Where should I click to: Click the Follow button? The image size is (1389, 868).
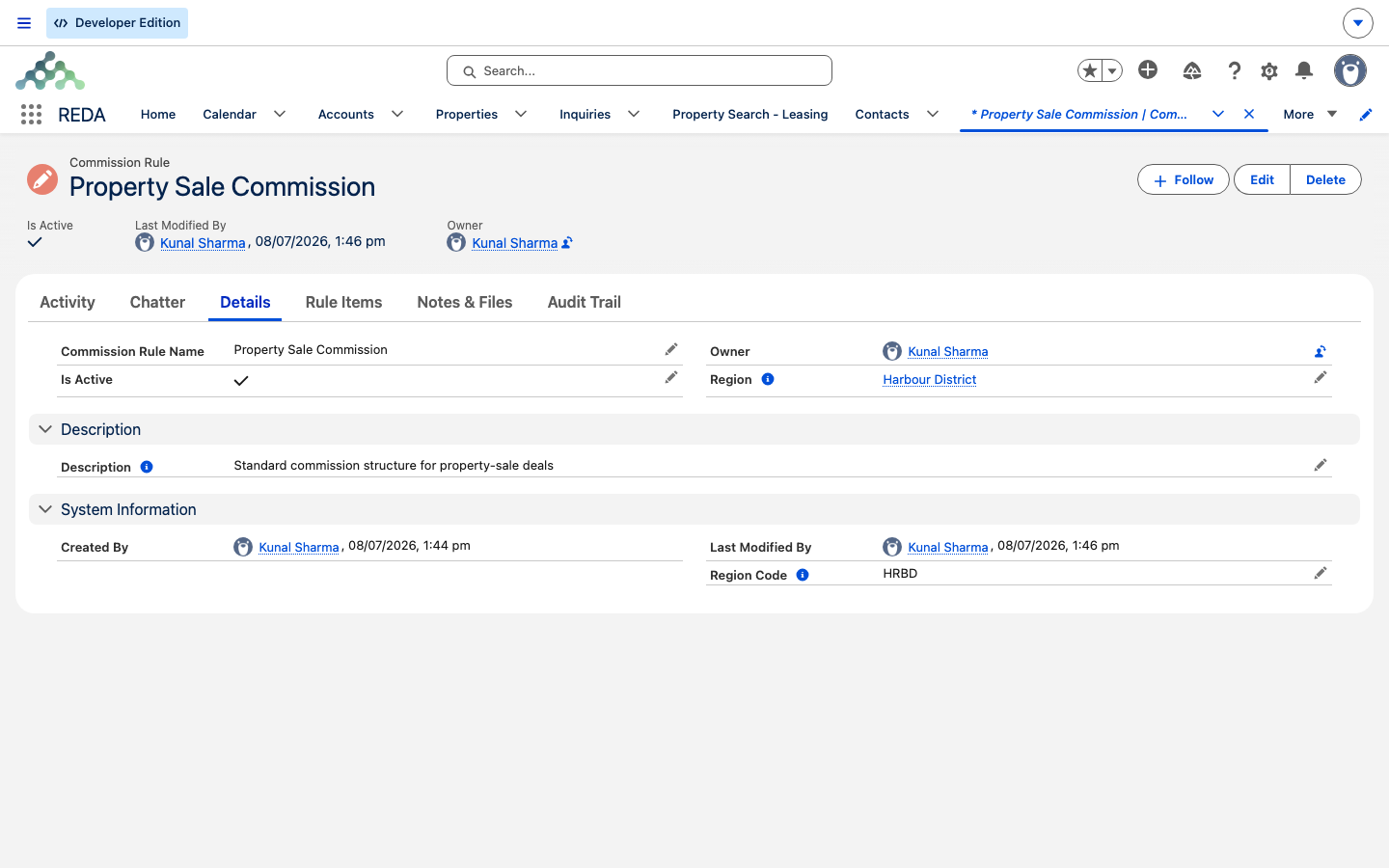[x=1184, y=179]
